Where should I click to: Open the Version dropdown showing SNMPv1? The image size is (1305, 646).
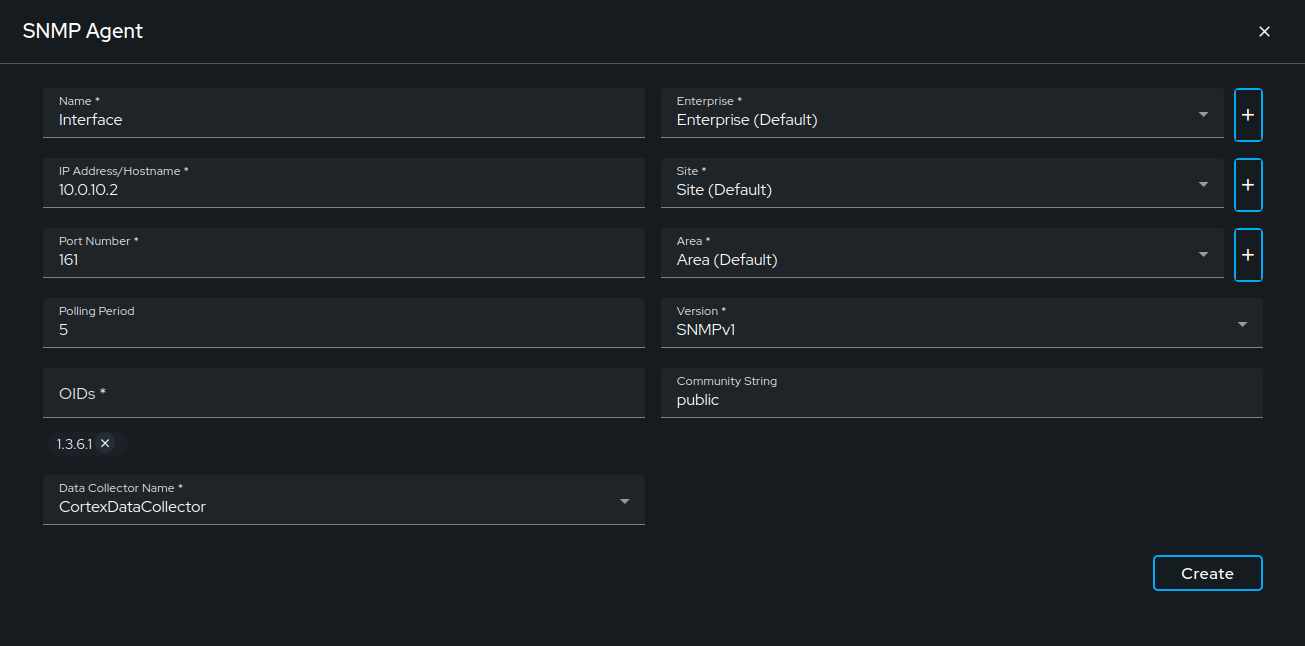(x=961, y=323)
